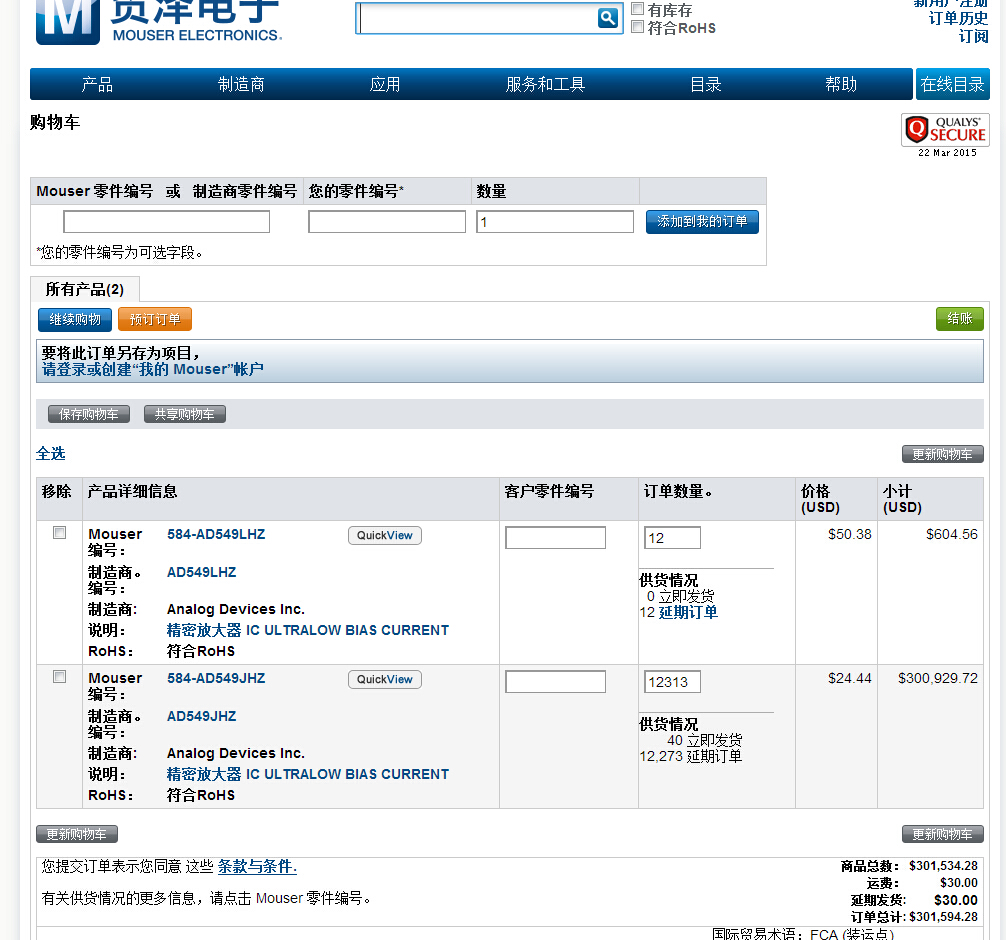Click the 共享购物车 button
This screenshot has width=1006, height=940.
185,414
